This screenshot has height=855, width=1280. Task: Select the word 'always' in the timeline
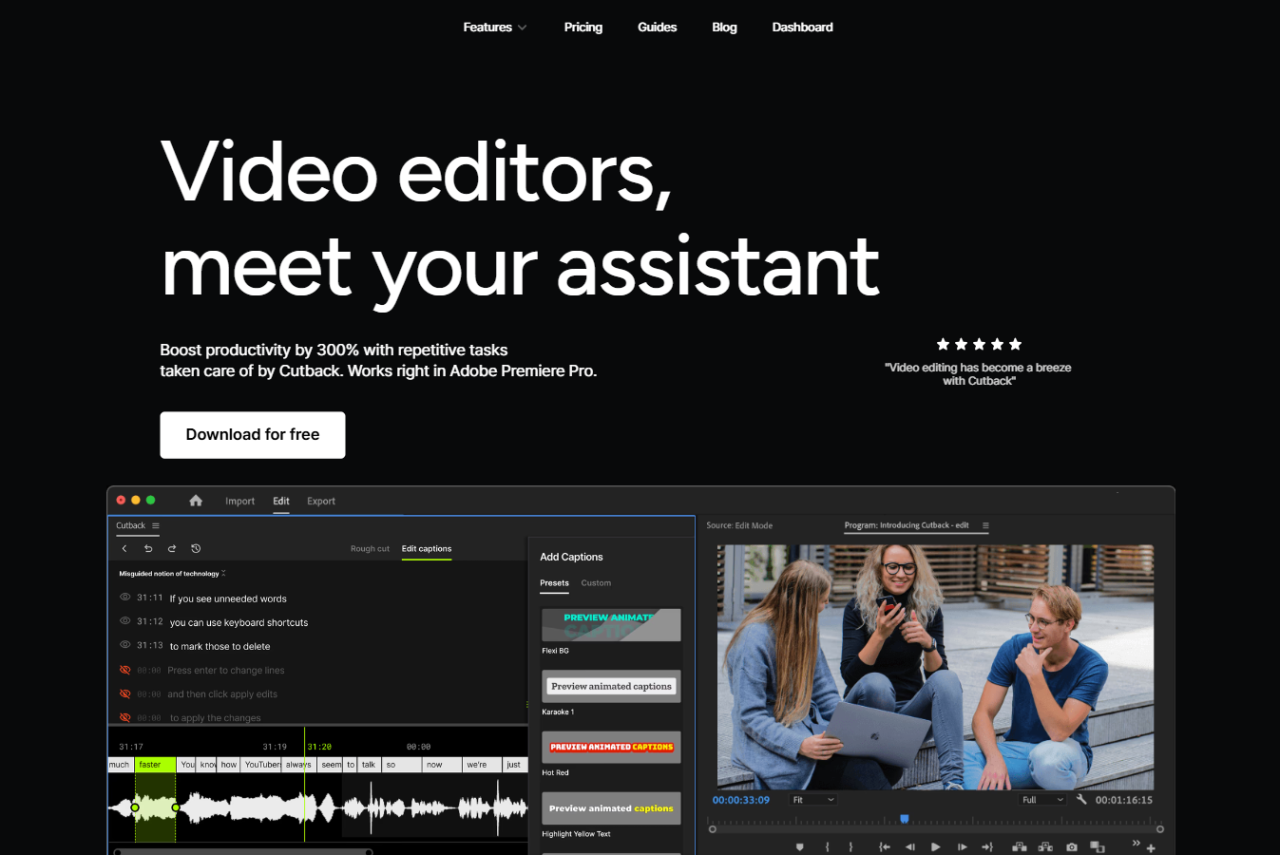click(299, 765)
